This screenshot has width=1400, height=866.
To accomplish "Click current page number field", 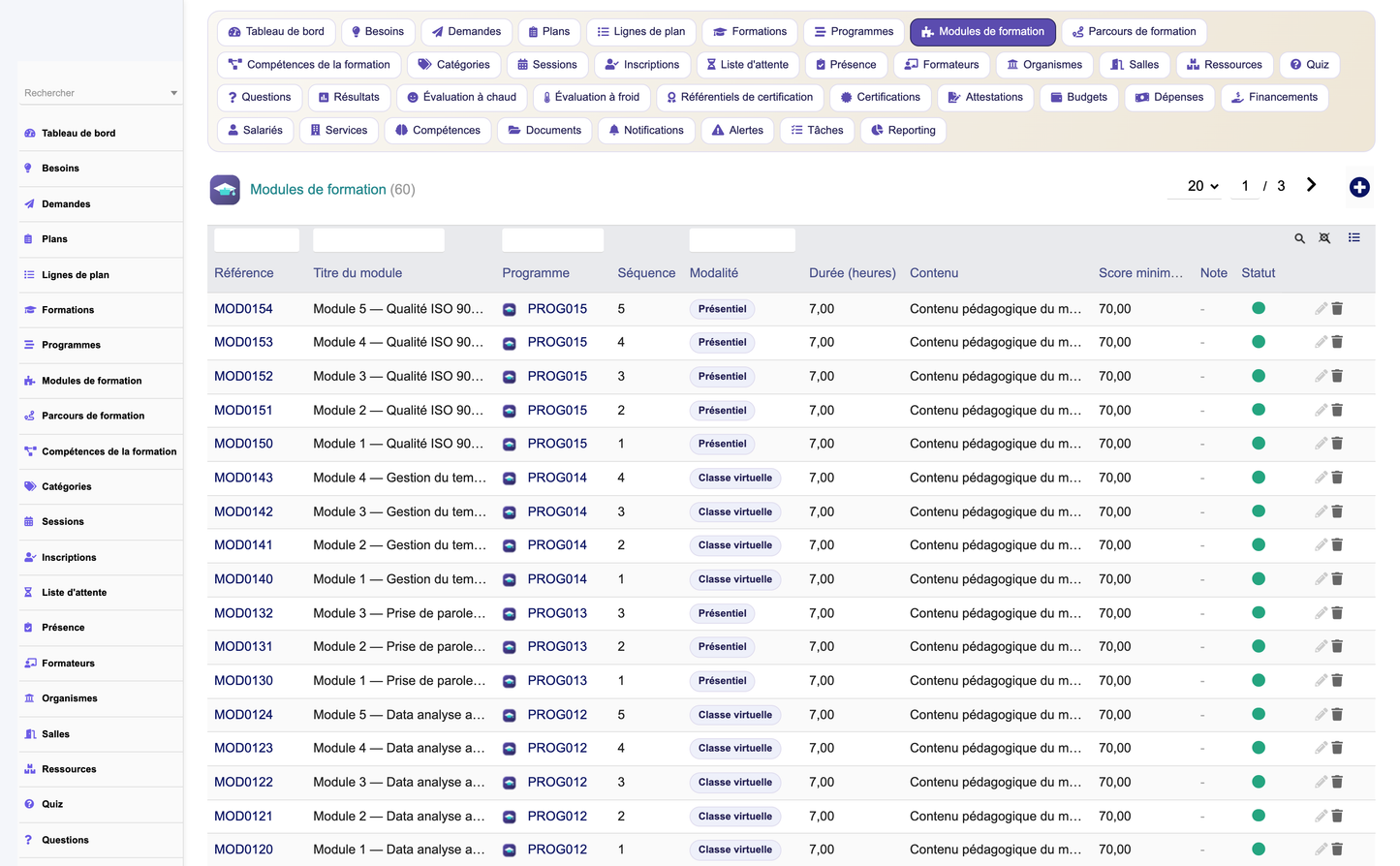I will pyautogui.click(x=1245, y=186).
